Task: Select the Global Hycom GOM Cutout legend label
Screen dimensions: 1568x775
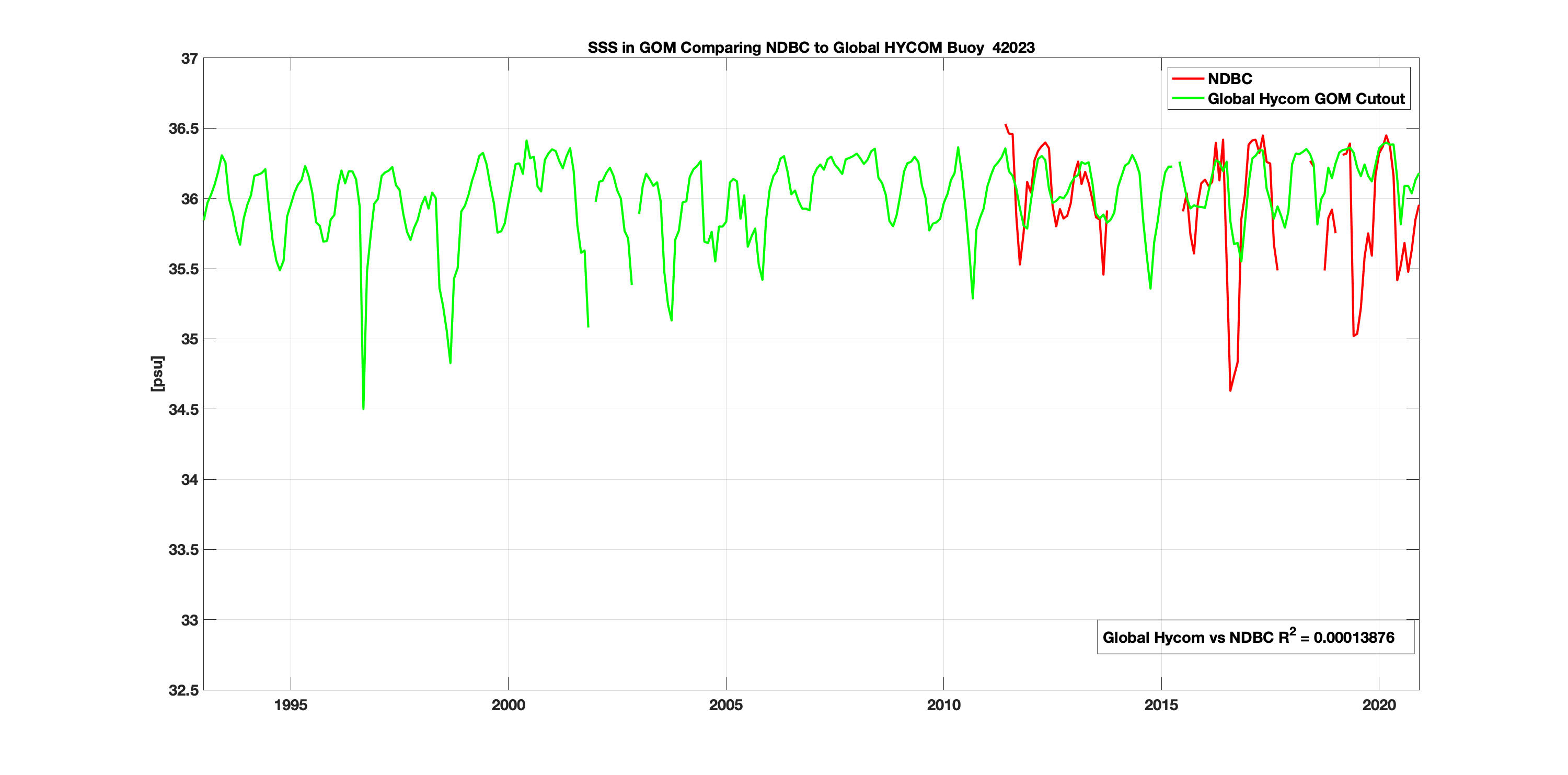Action: point(1306,99)
